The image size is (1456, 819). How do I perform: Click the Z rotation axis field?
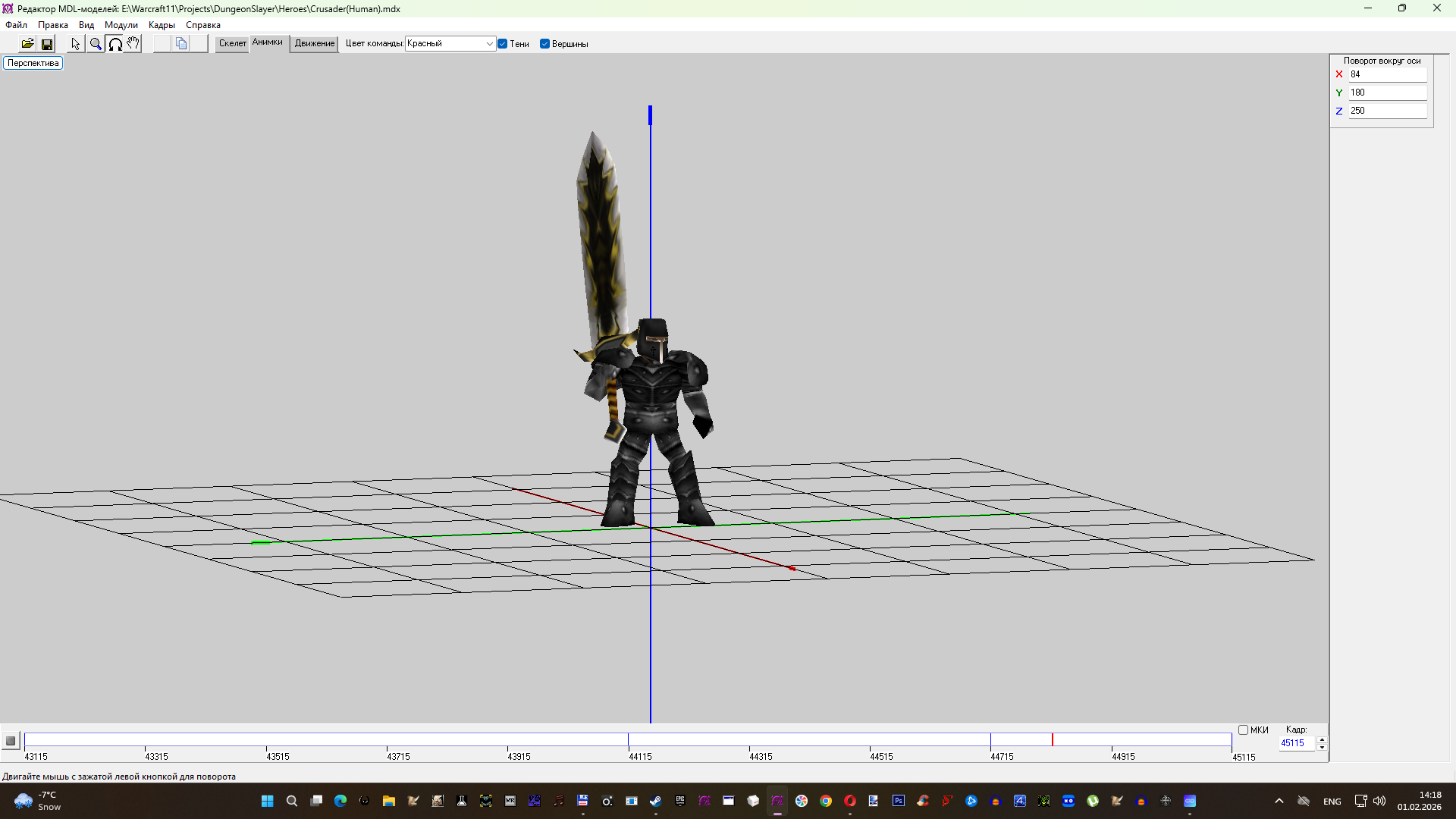pos(1387,111)
